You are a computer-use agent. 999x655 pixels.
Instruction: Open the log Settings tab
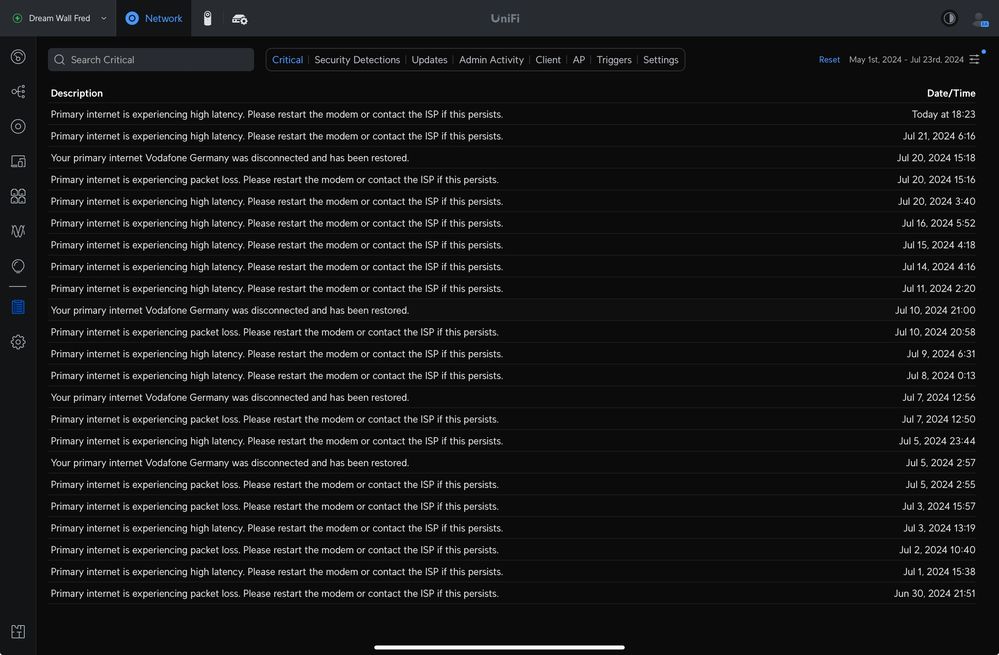point(661,60)
